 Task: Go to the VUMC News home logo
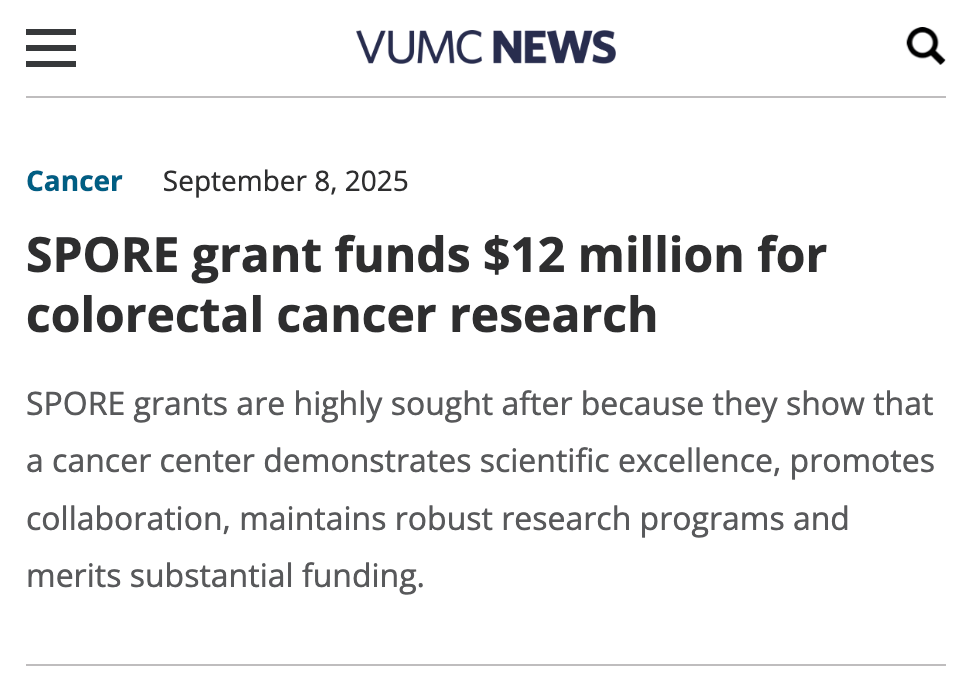tap(486, 47)
